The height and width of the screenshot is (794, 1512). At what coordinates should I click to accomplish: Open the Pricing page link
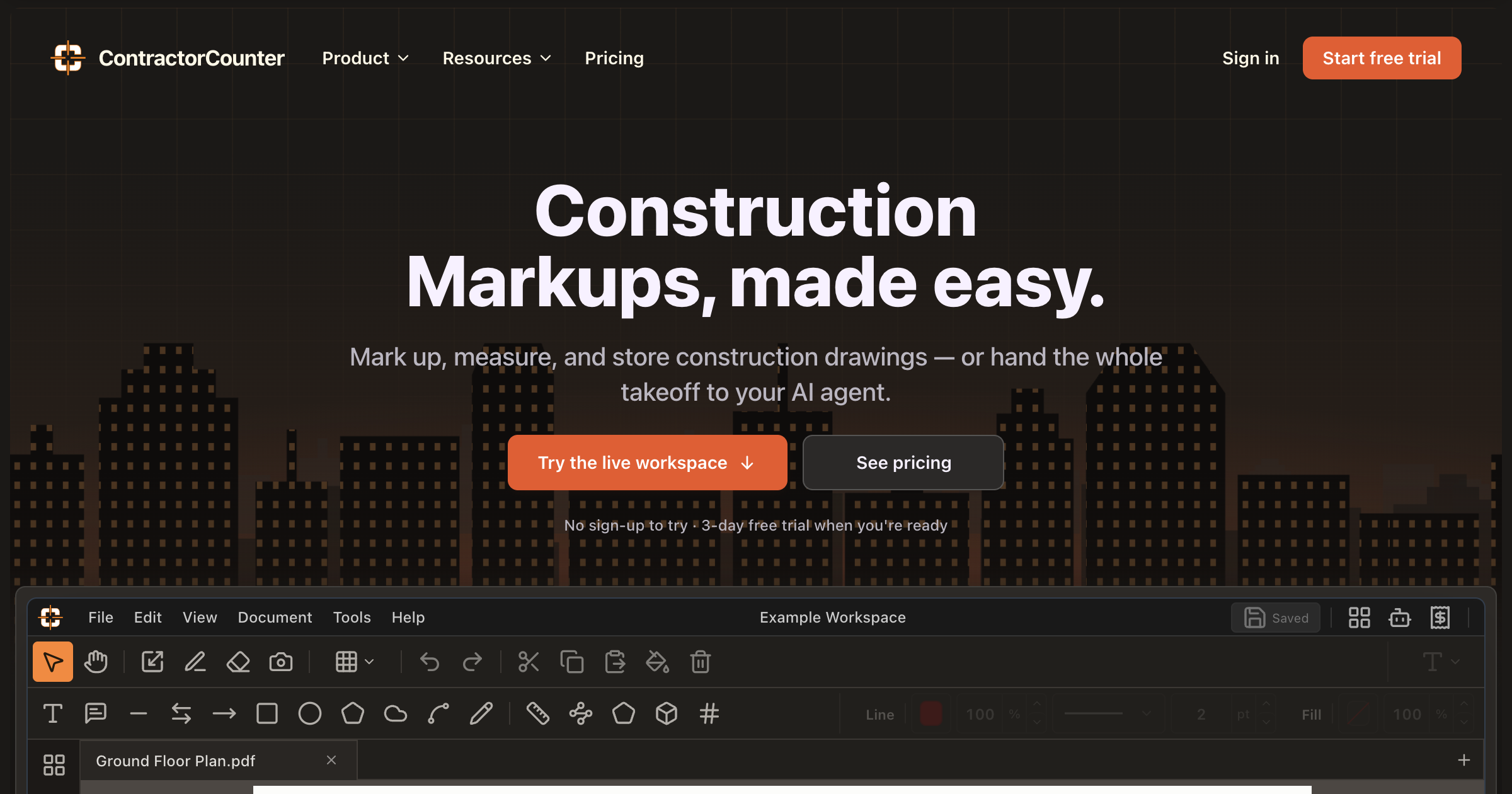[614, 58]
